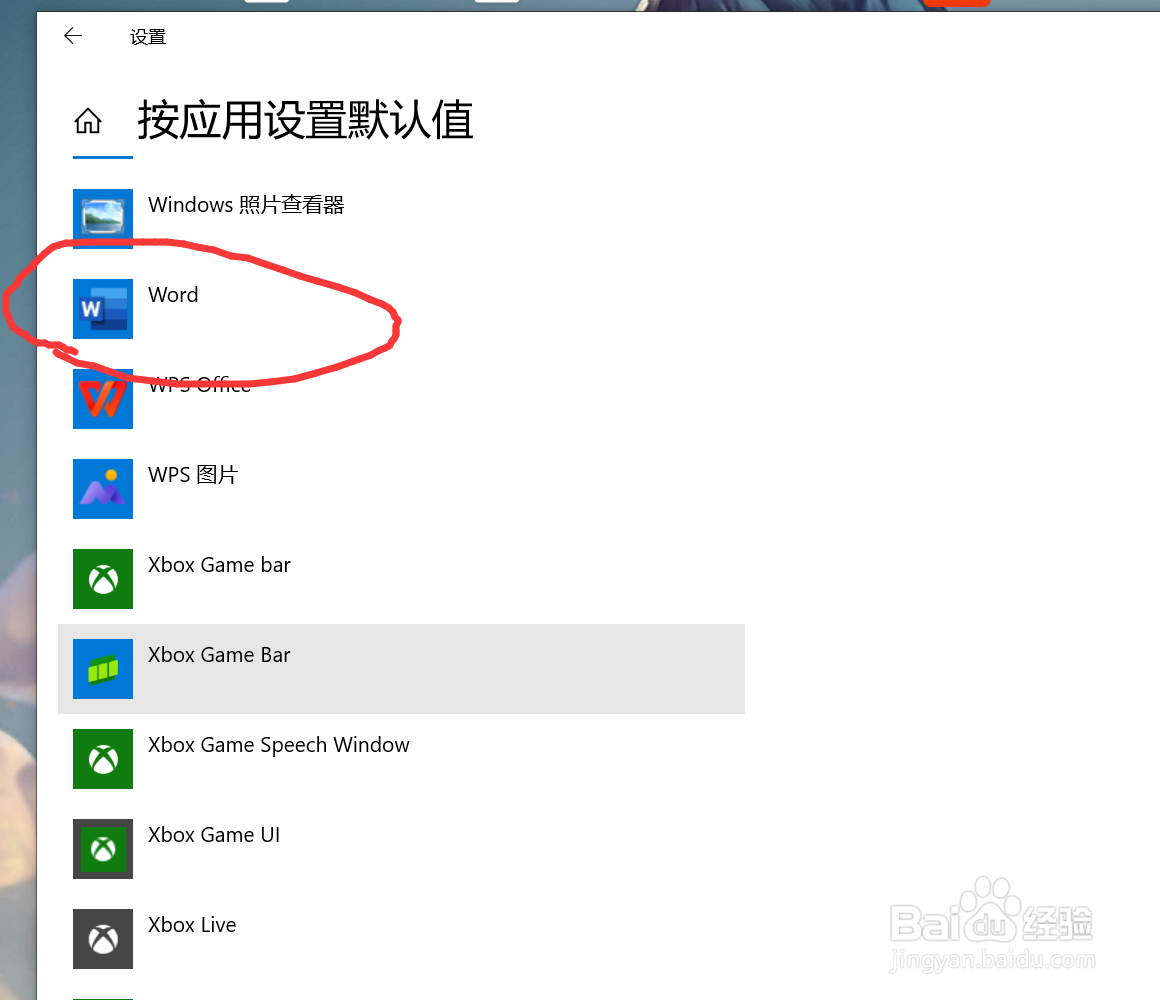Select the 'Word' label text
The height and width of the screenshot is (1000, 1160).
tap(173, 295)
